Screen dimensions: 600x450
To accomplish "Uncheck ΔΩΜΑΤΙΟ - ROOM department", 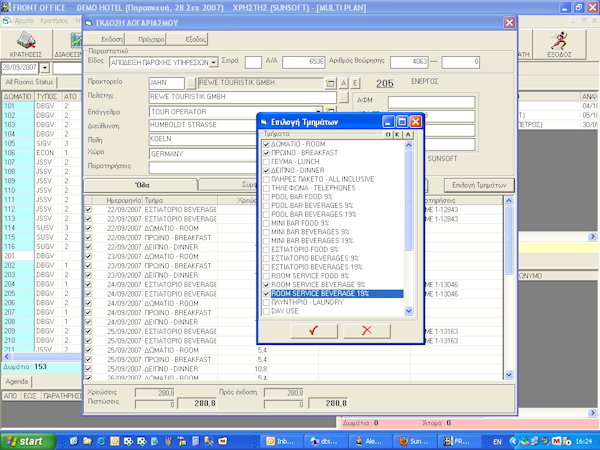I will [x=266, y=144].
